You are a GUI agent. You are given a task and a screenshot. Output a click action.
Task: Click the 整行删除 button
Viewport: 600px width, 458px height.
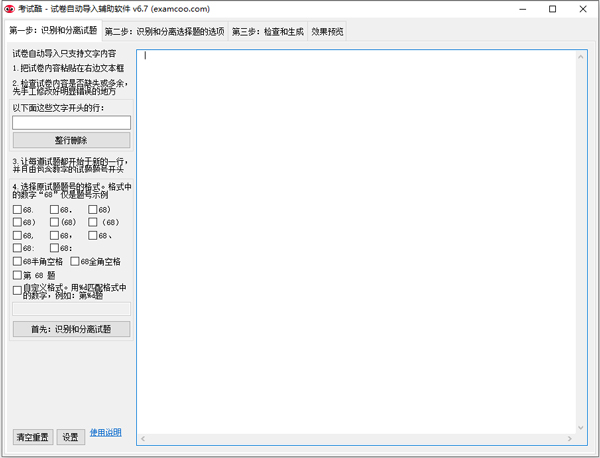tap(72, 140)
